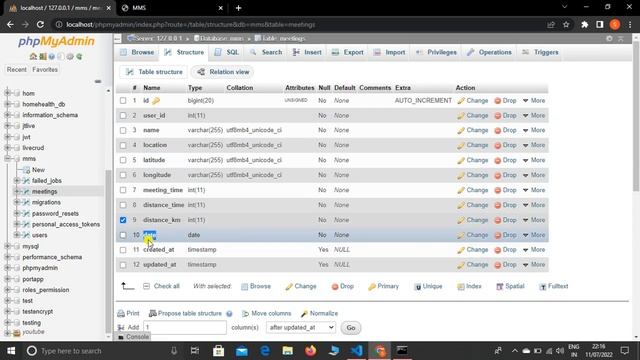Screen dimensions: 640x360
Task: Uncheck the distance_km column checkbox
Action: (x=123, y=220)
